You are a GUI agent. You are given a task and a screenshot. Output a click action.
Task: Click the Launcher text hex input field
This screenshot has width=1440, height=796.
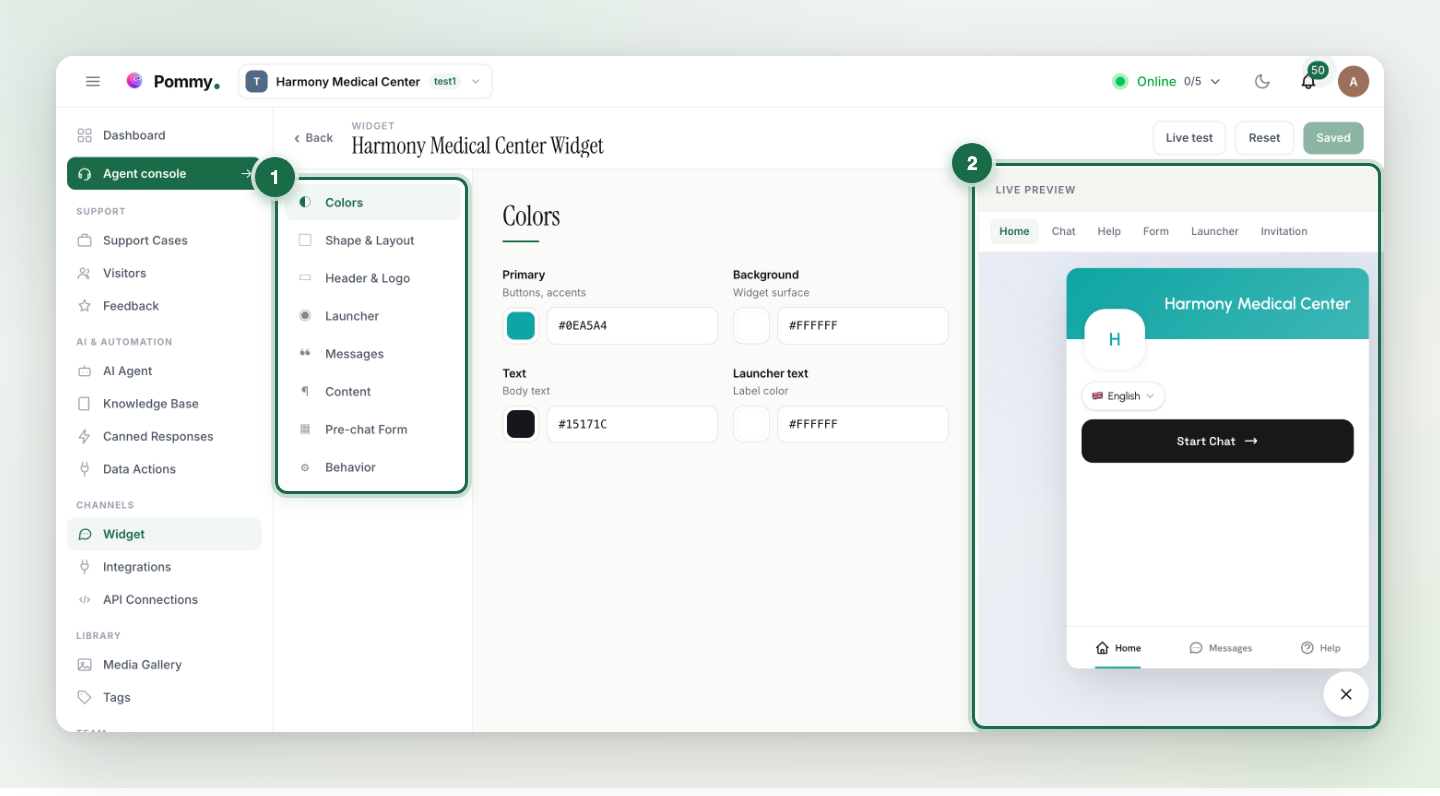click(863, 424)
